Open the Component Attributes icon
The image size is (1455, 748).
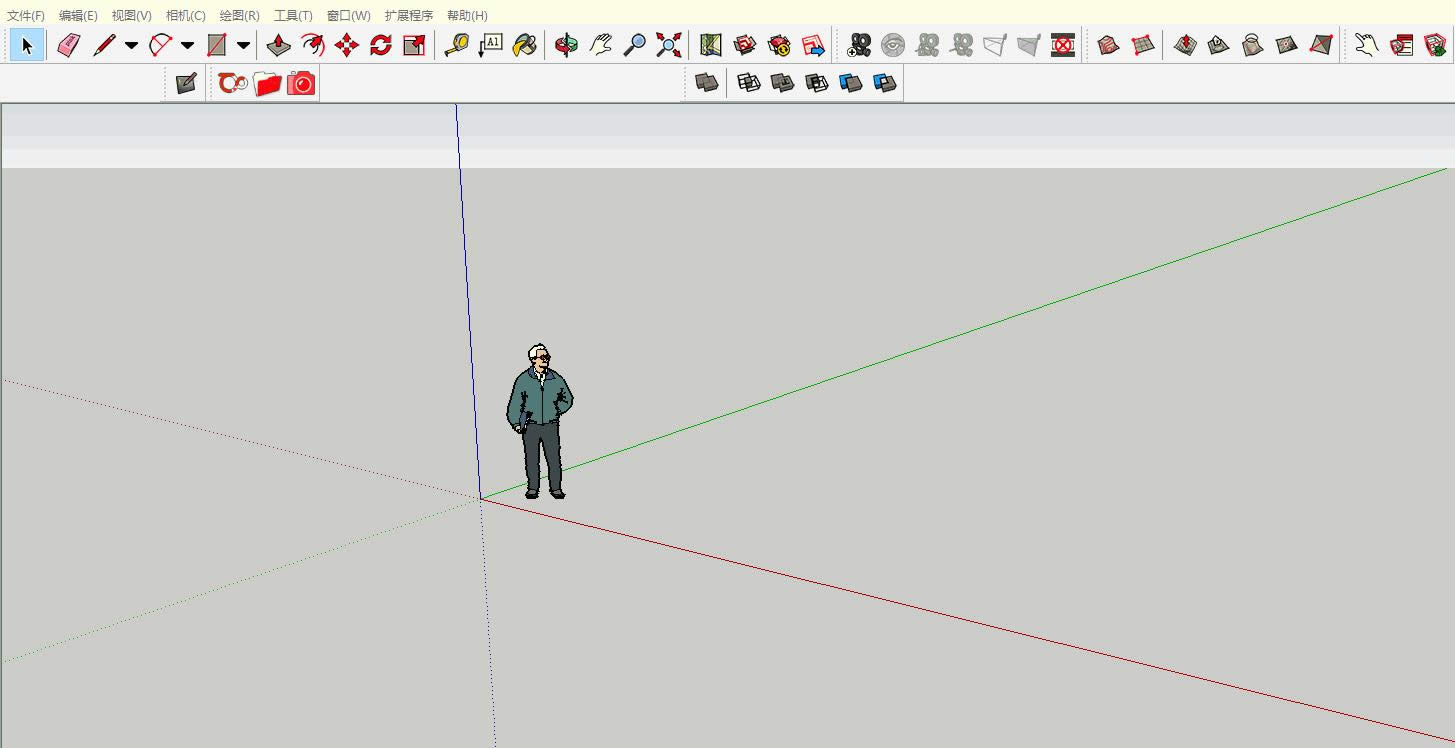coord(1435,45)
